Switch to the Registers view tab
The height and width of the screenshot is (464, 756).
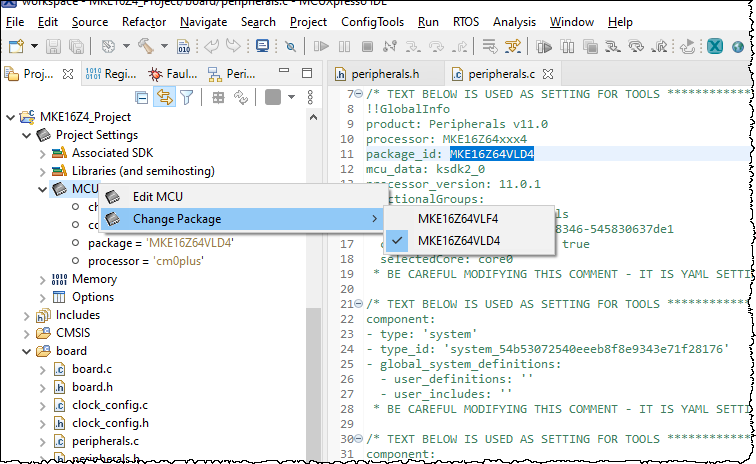pyautogui.click(x=111, y=74)
